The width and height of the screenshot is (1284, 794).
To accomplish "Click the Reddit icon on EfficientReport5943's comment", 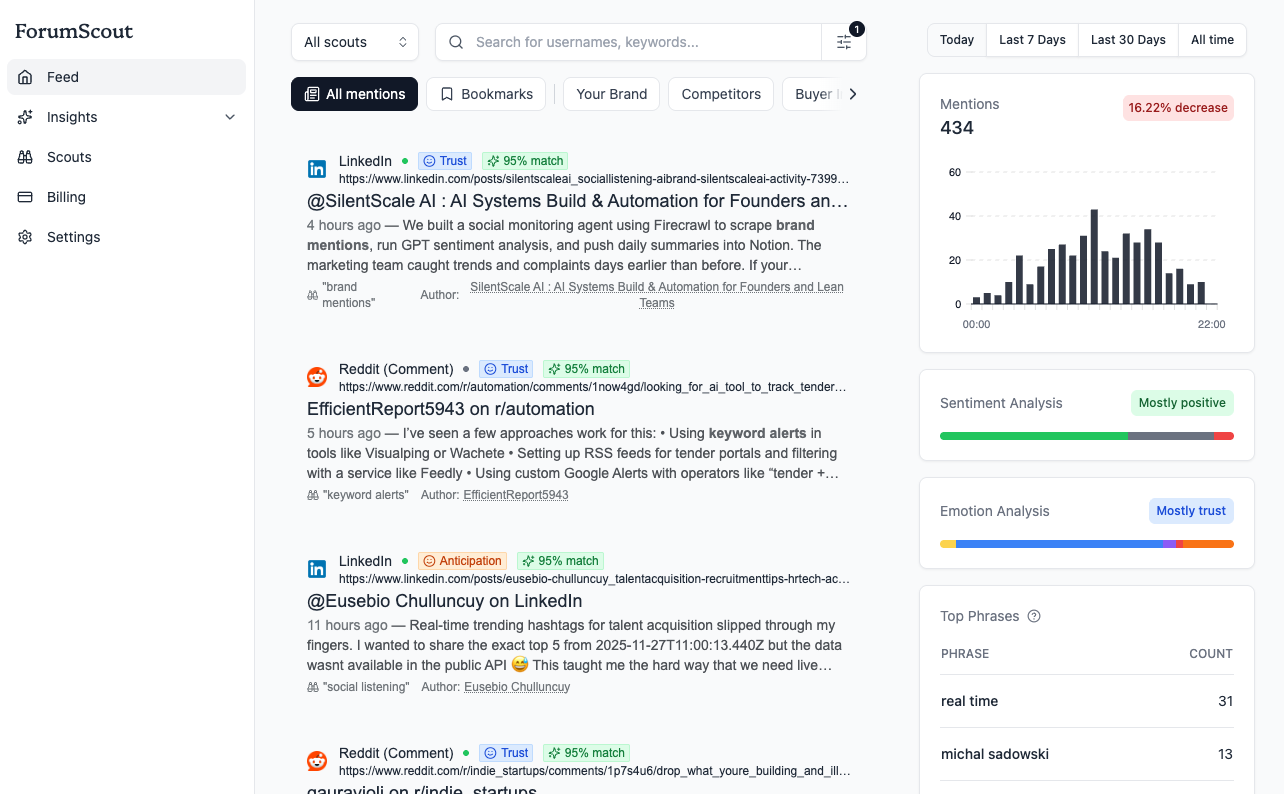I will tap(317, 377).
